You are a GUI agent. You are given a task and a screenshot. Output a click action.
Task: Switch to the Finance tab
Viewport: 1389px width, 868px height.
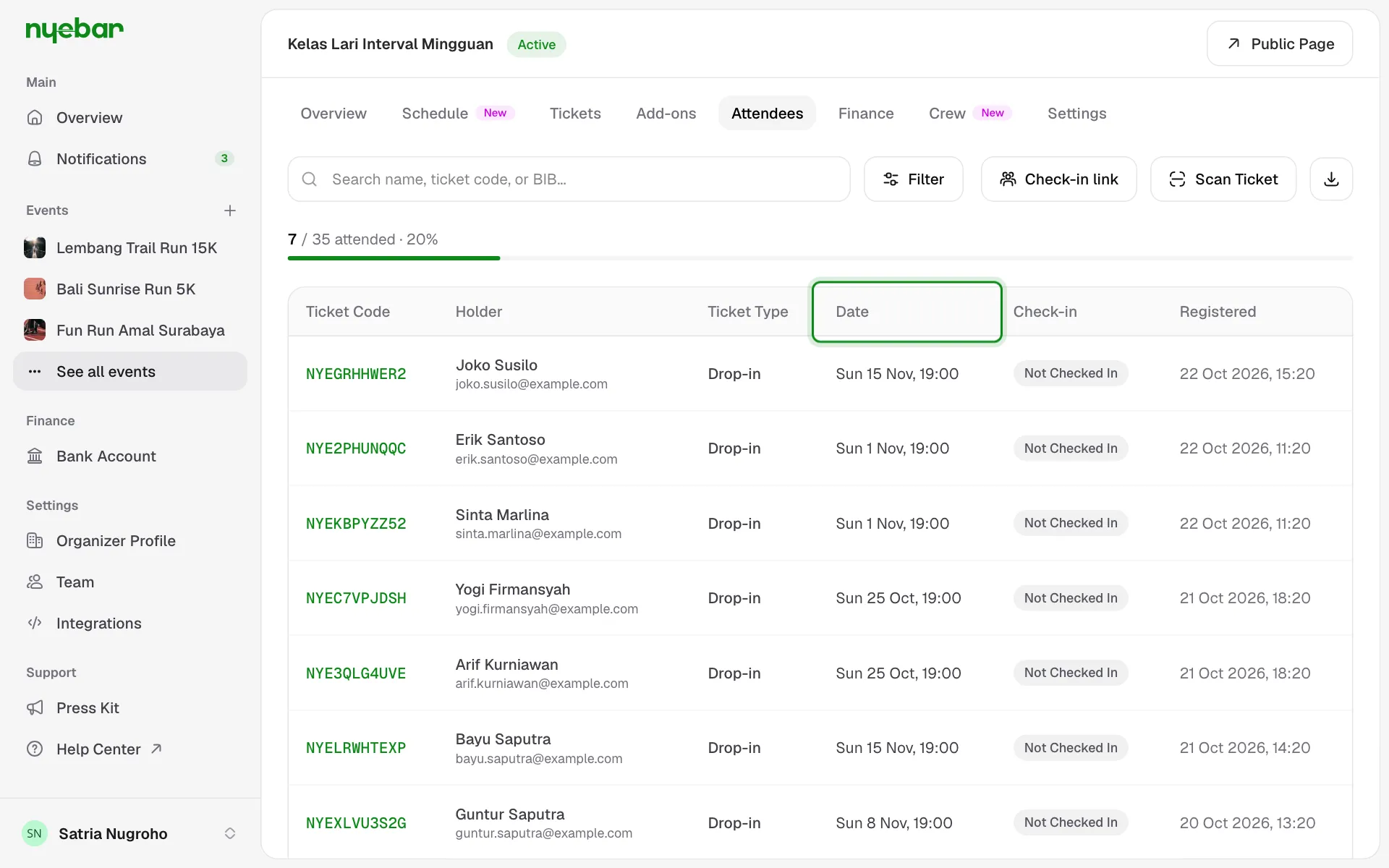(x=866, y=113)
